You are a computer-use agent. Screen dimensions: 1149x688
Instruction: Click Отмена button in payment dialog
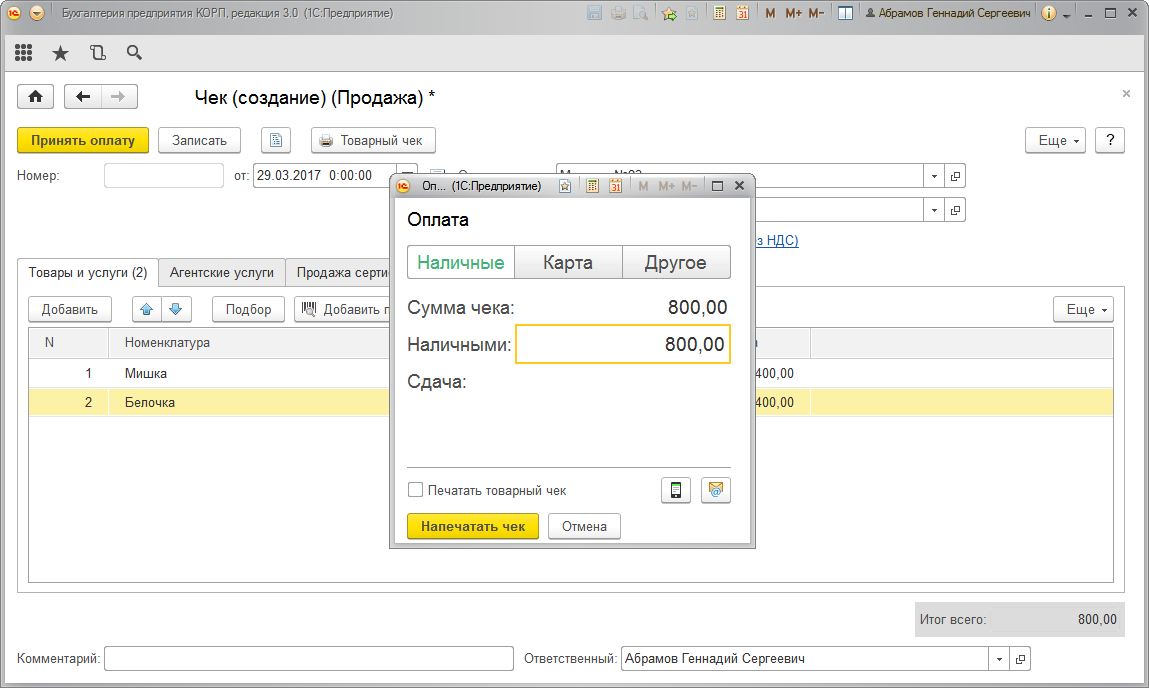click(x=584, y=526)
